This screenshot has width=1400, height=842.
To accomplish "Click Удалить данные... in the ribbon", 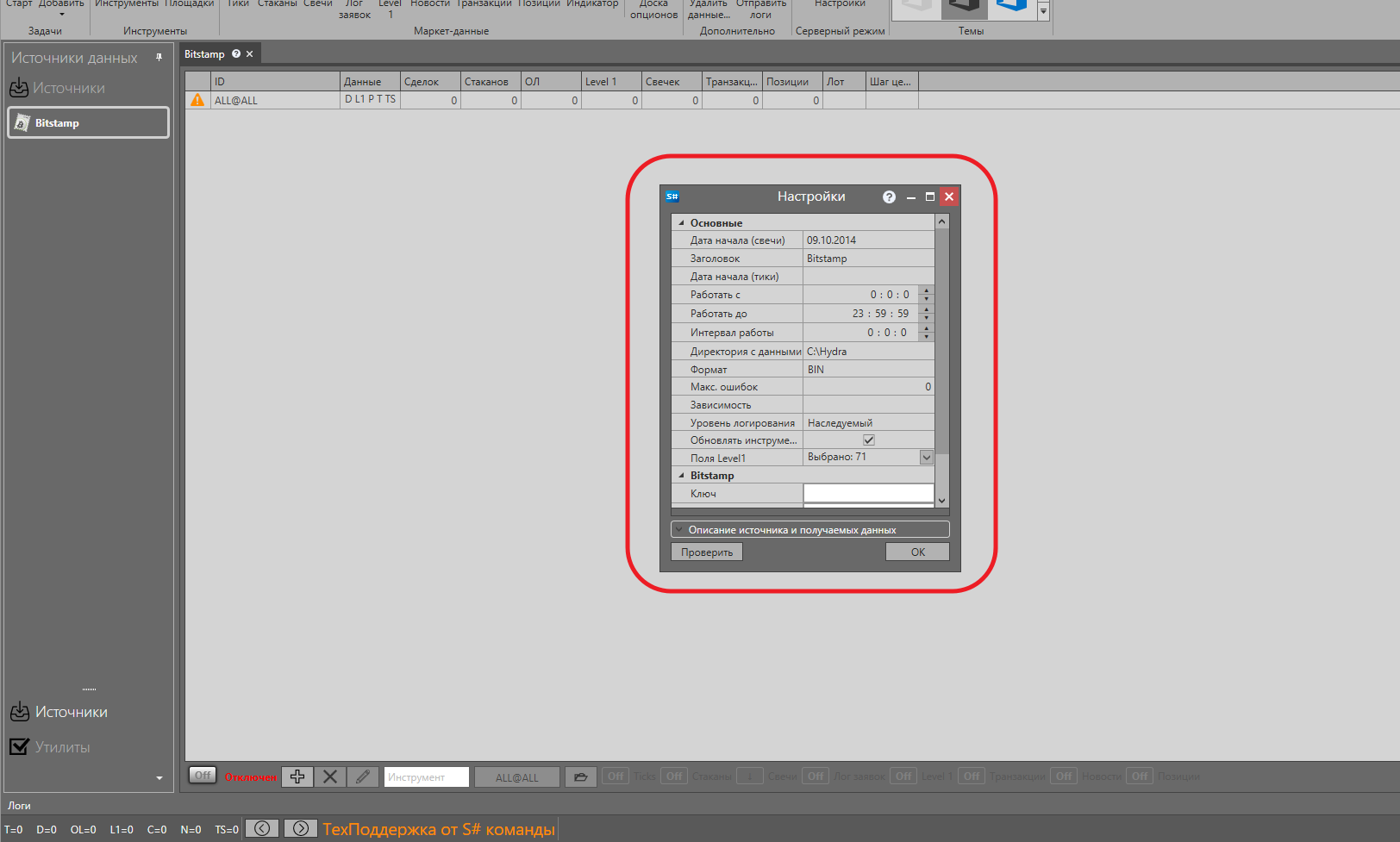I will [x=709, y=9].
